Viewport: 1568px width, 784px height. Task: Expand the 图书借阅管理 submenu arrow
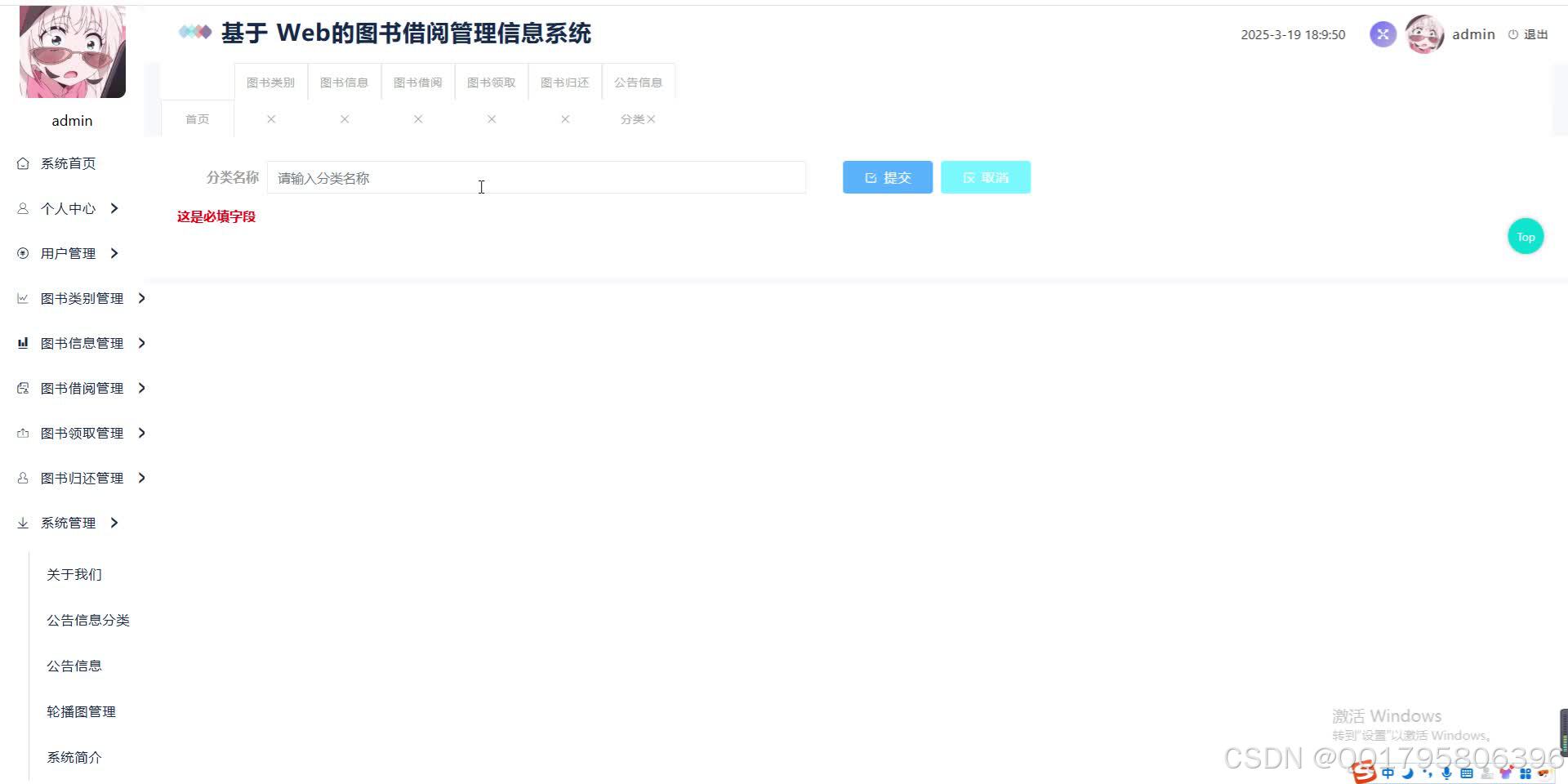[x=141, y=388]
